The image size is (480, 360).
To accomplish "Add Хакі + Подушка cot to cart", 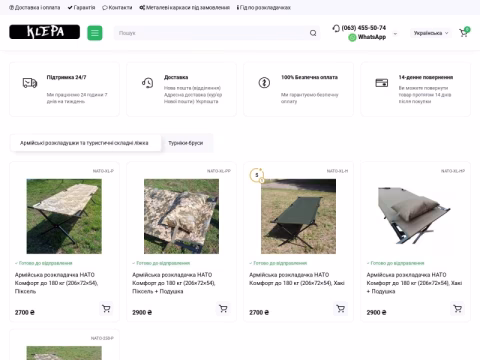I will [x=458, y=309].
